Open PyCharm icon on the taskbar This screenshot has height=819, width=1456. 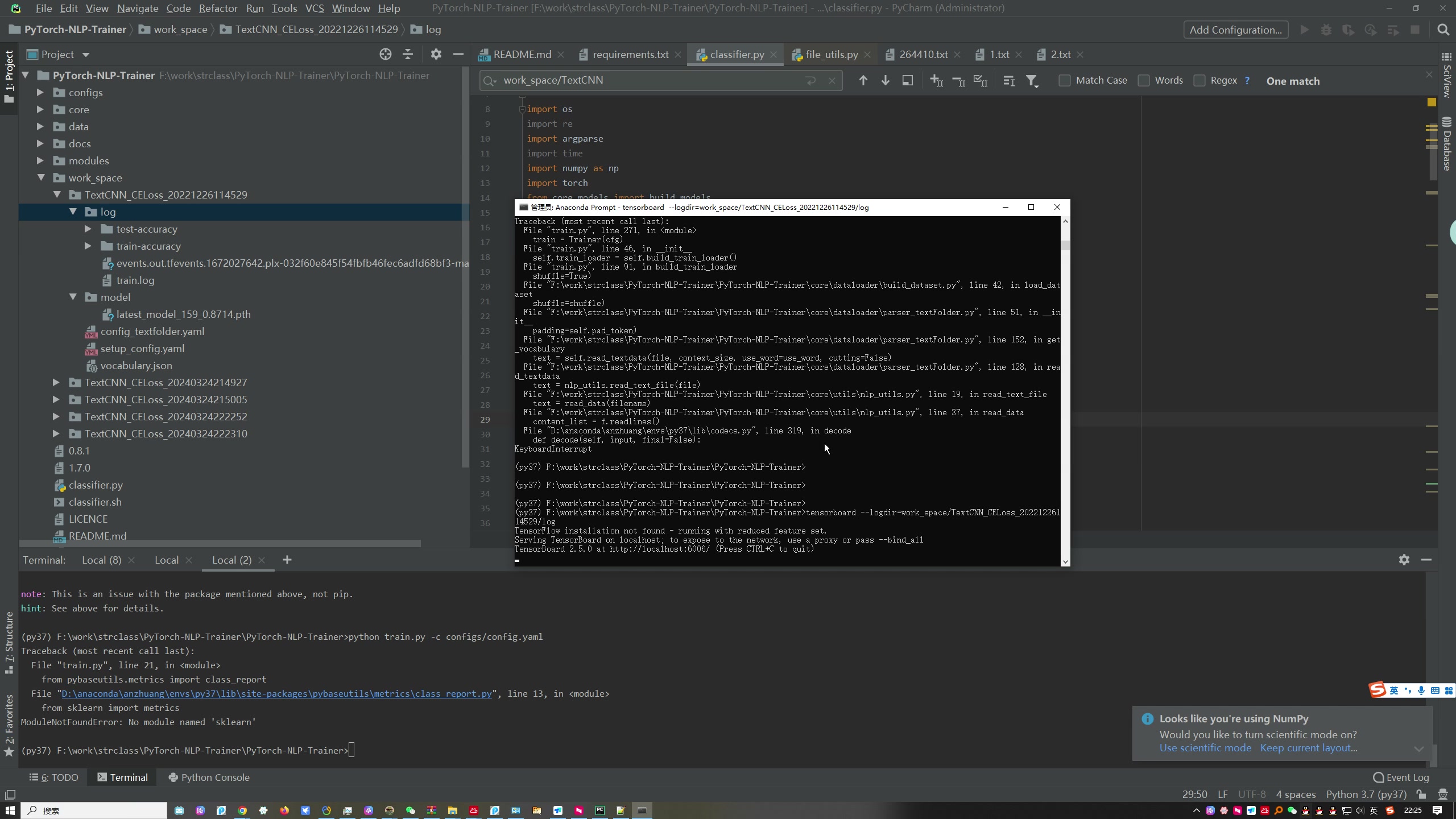(x=599, y=810)
